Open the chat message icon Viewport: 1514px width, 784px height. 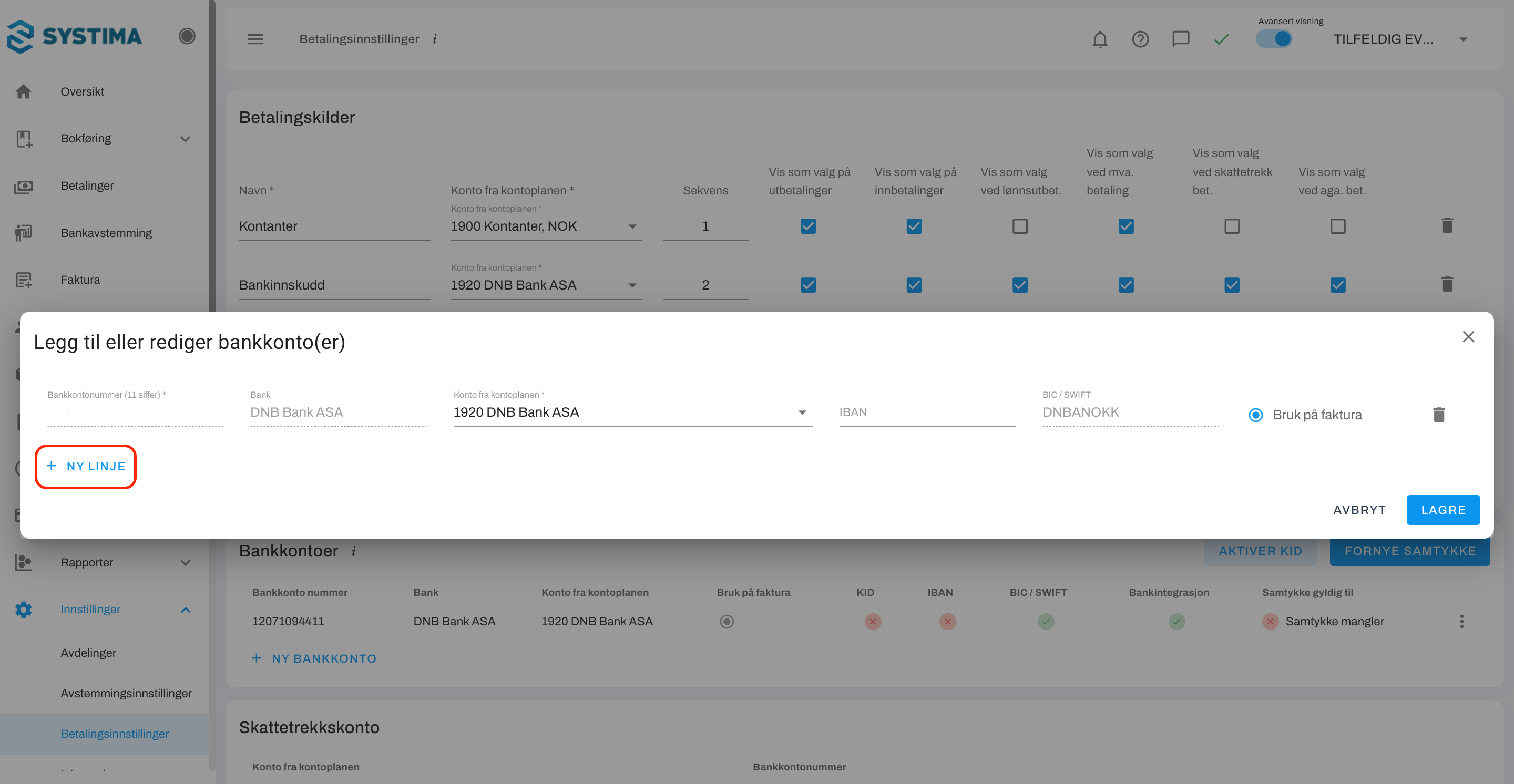tap(1180, 39)
